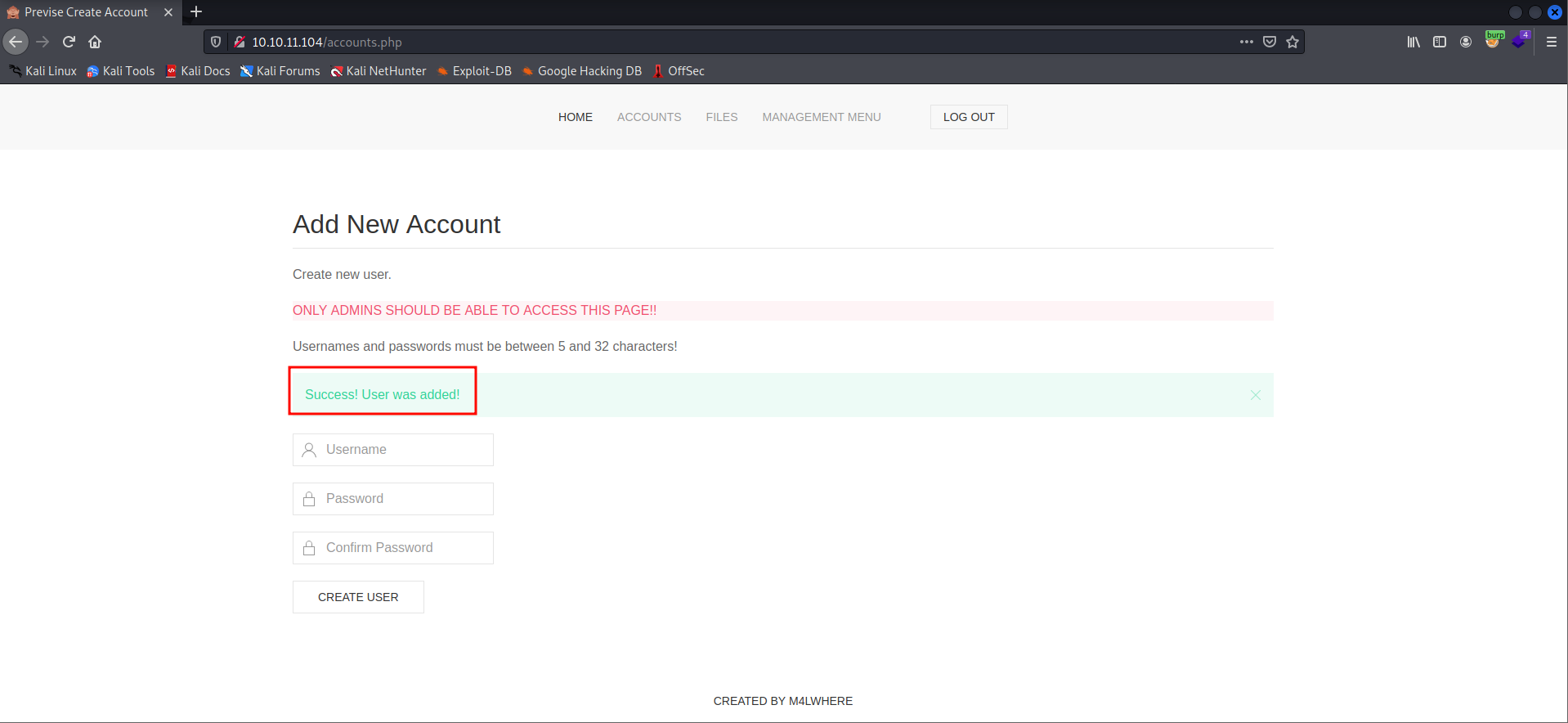Click the back navigation arrow

click(16, 42)
